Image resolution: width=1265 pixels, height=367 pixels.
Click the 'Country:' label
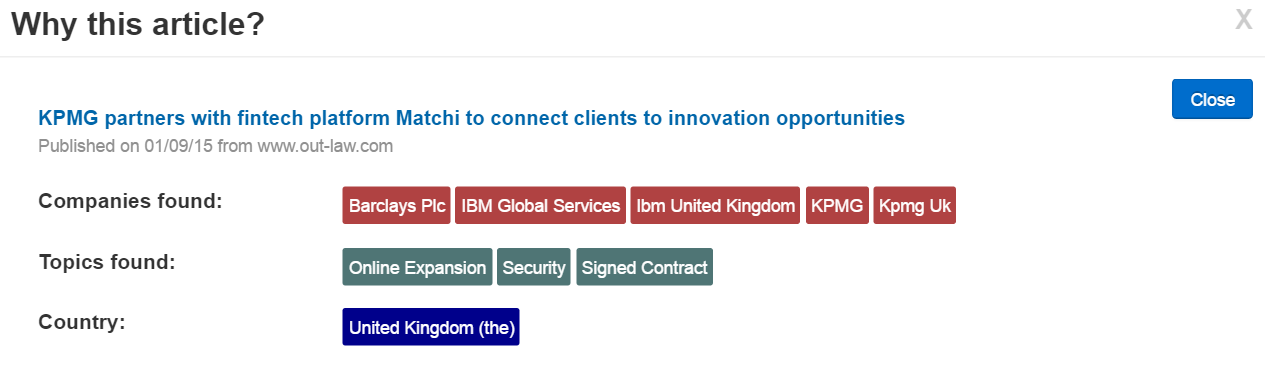82,323
